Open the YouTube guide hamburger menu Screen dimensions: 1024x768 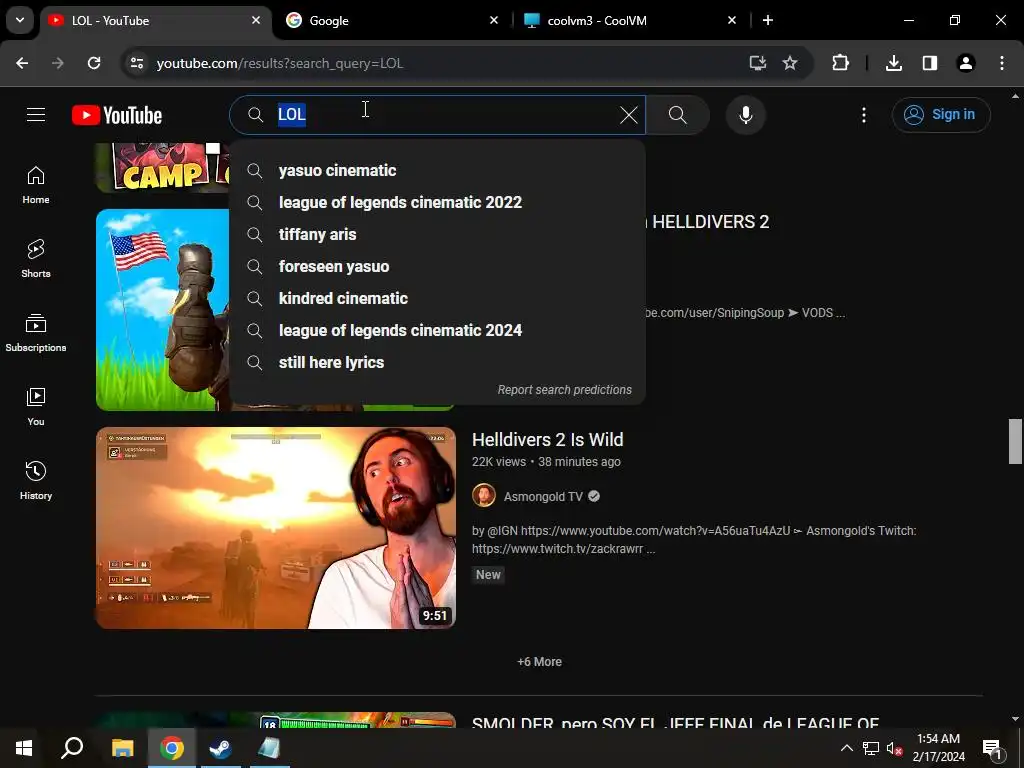36,115
